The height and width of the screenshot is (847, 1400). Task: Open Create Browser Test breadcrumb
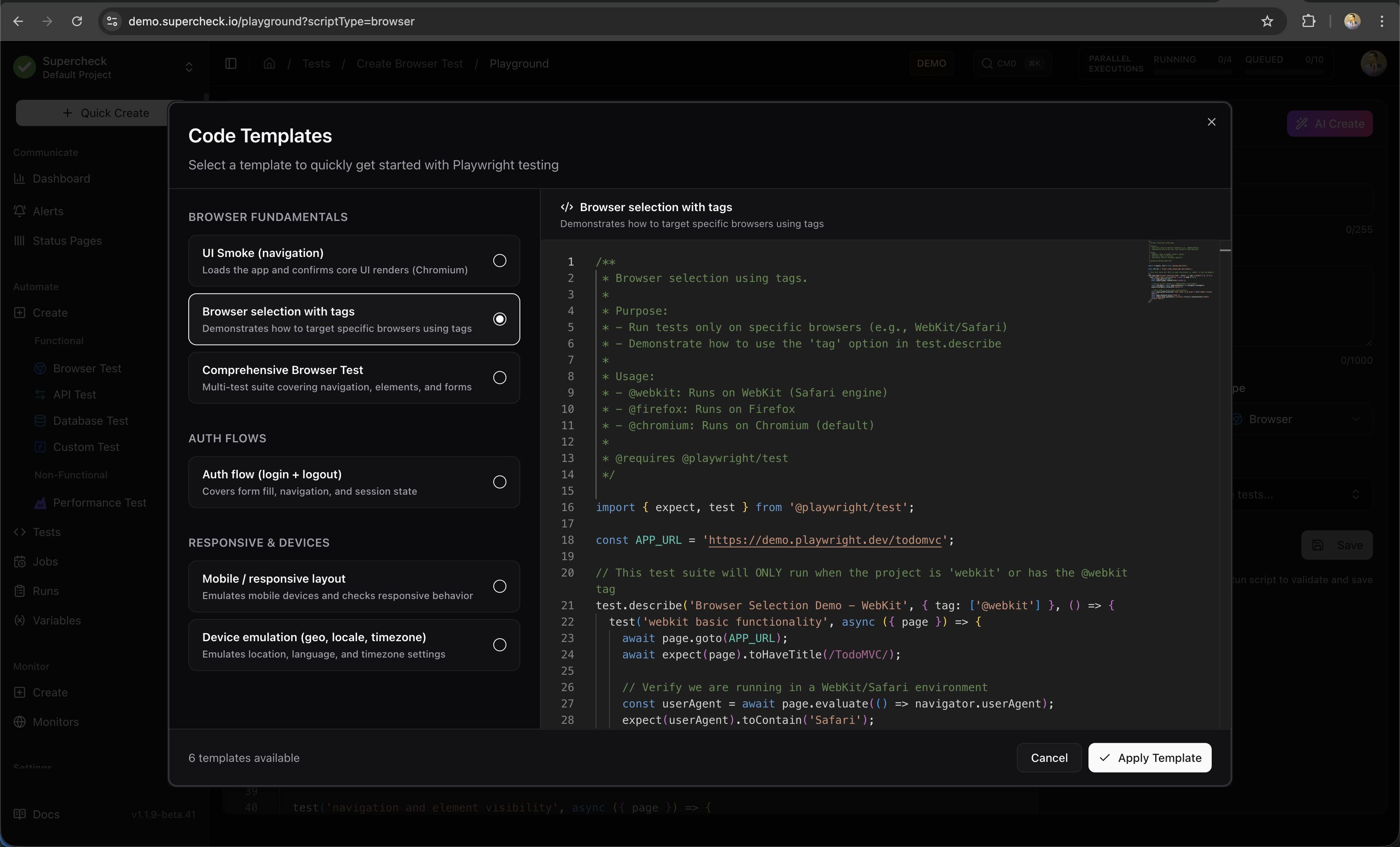pyautogui.click(x=410, y=63)
